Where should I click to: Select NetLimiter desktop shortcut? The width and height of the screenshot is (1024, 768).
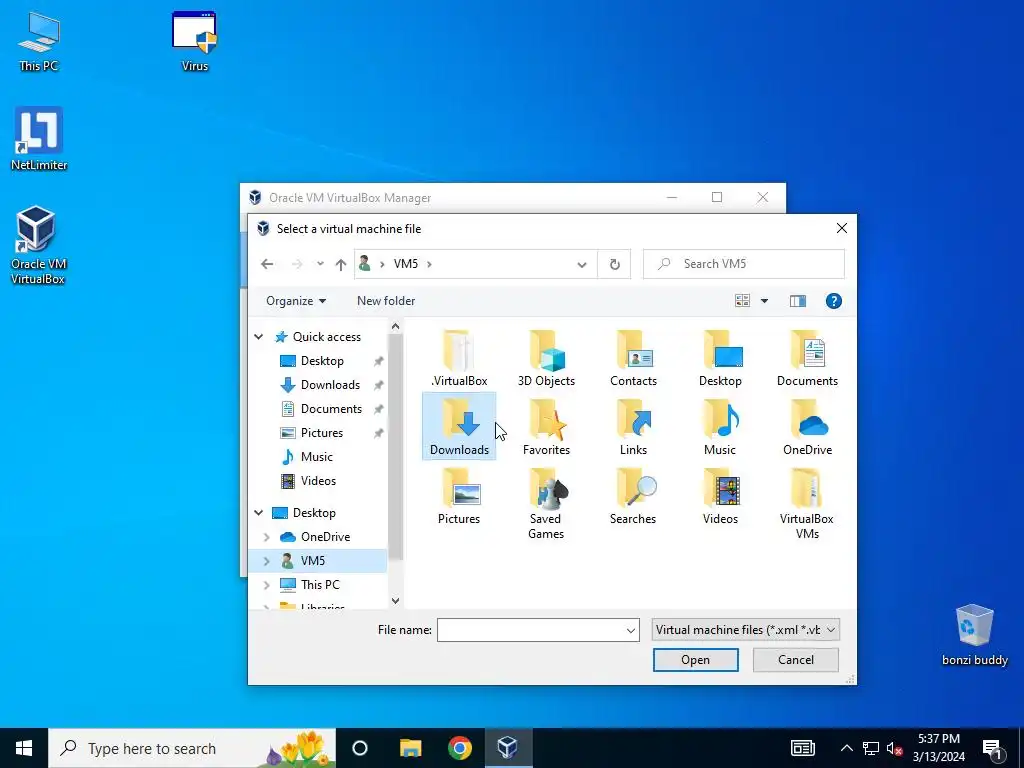(x=39, y=138)
